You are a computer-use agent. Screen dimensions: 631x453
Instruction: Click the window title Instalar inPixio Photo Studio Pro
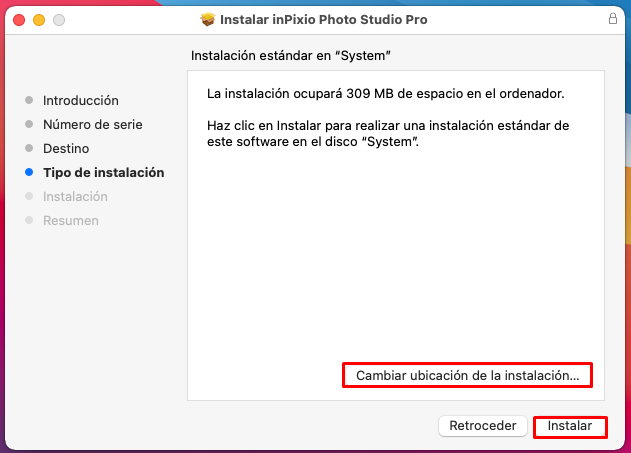coord(324,19)
